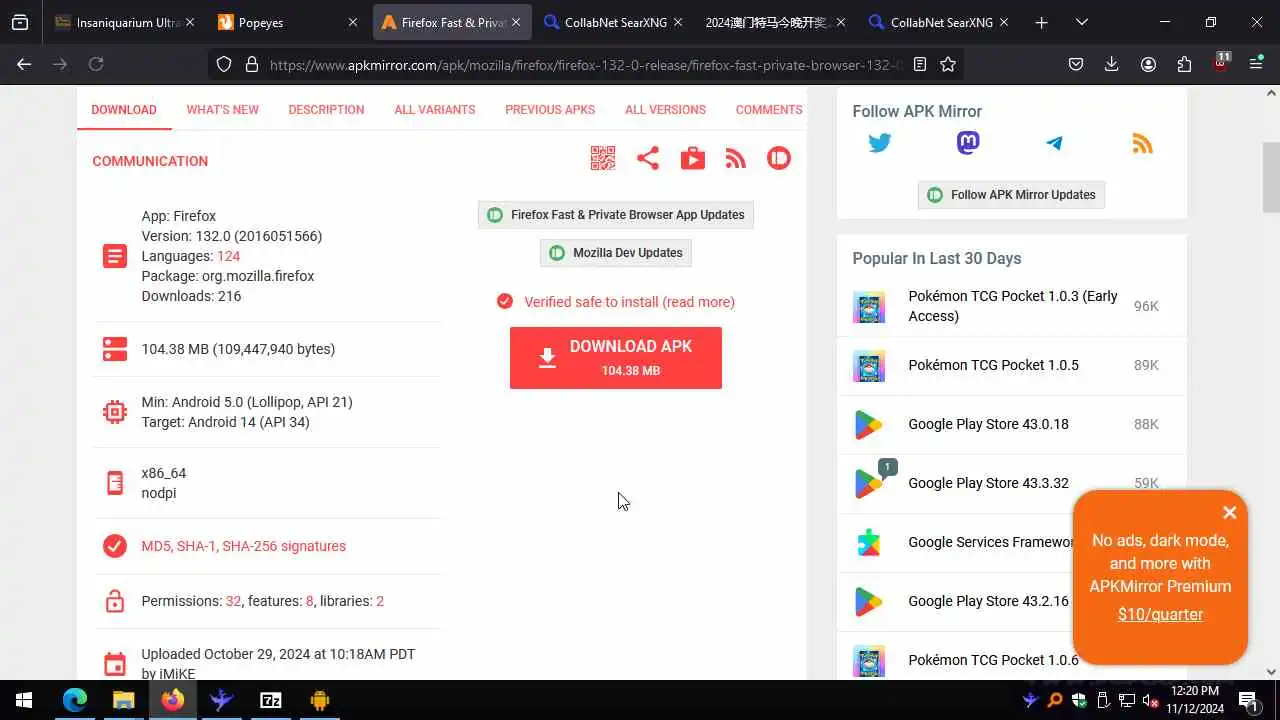
Task: Open the Android icon app in taskbar
Action: point(320,700)
